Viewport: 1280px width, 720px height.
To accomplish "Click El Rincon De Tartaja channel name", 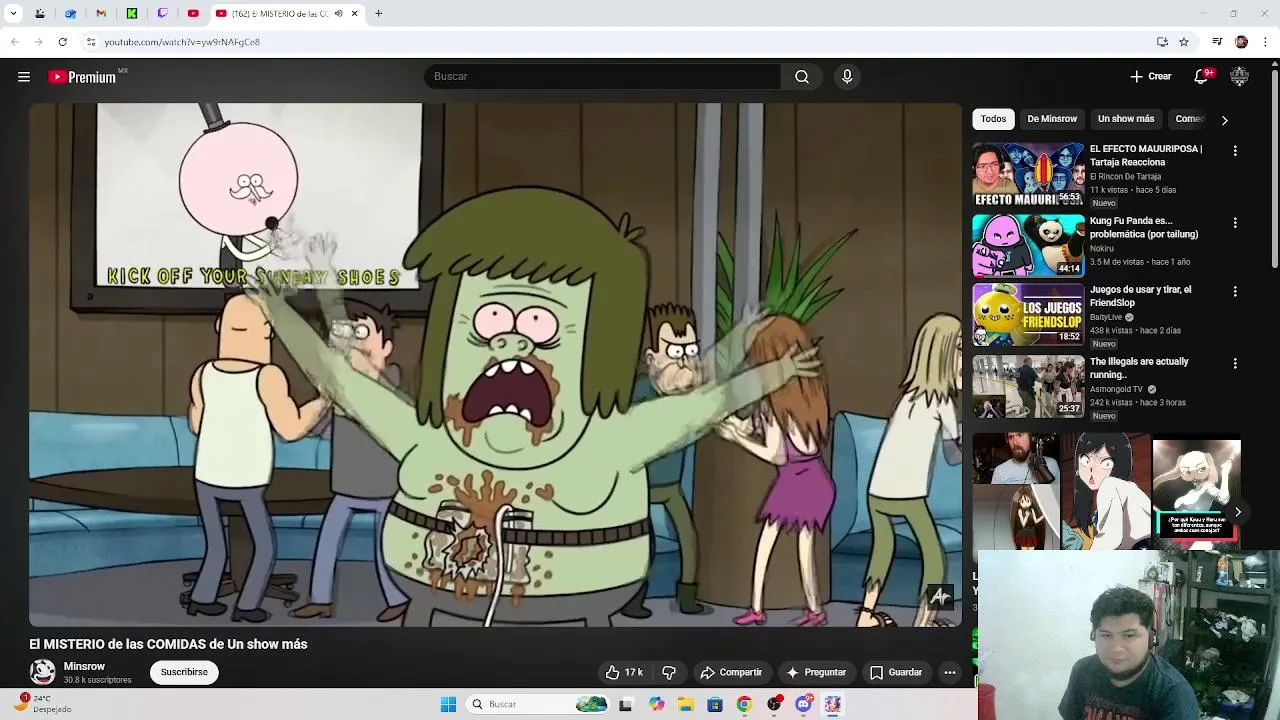I will click(x=1125, y=177).
